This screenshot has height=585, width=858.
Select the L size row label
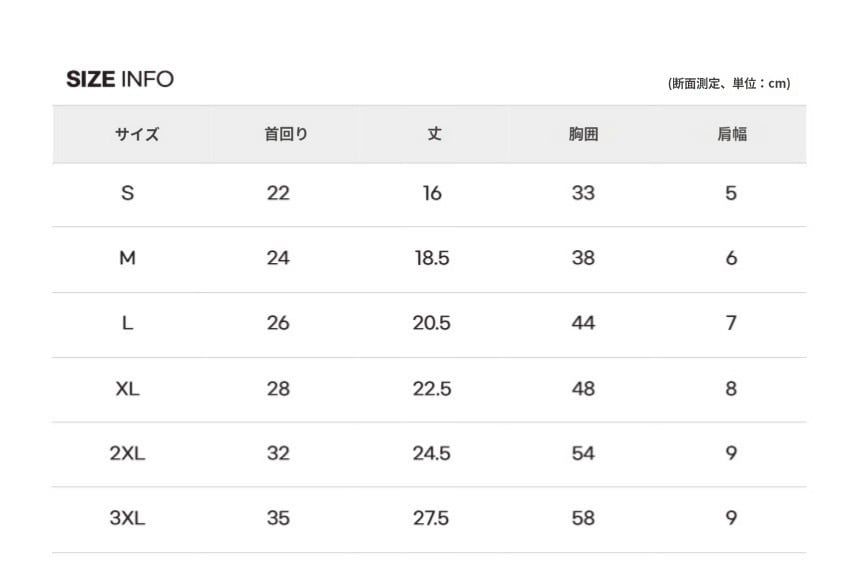[x=127, y=323]
